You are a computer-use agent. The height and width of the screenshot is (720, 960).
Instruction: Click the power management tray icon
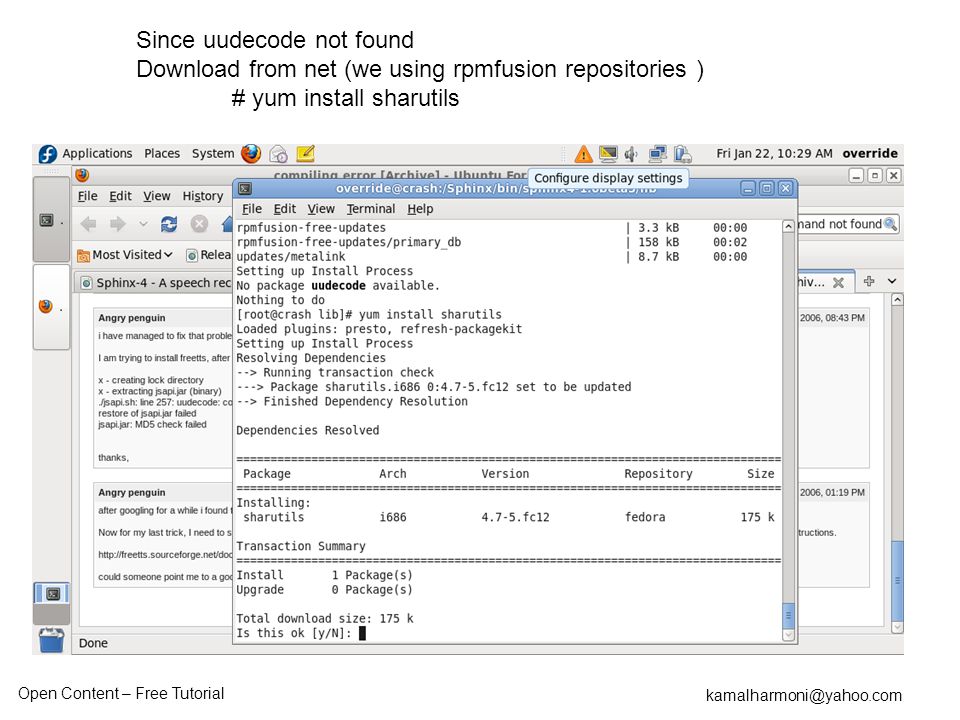coord(682,154)
